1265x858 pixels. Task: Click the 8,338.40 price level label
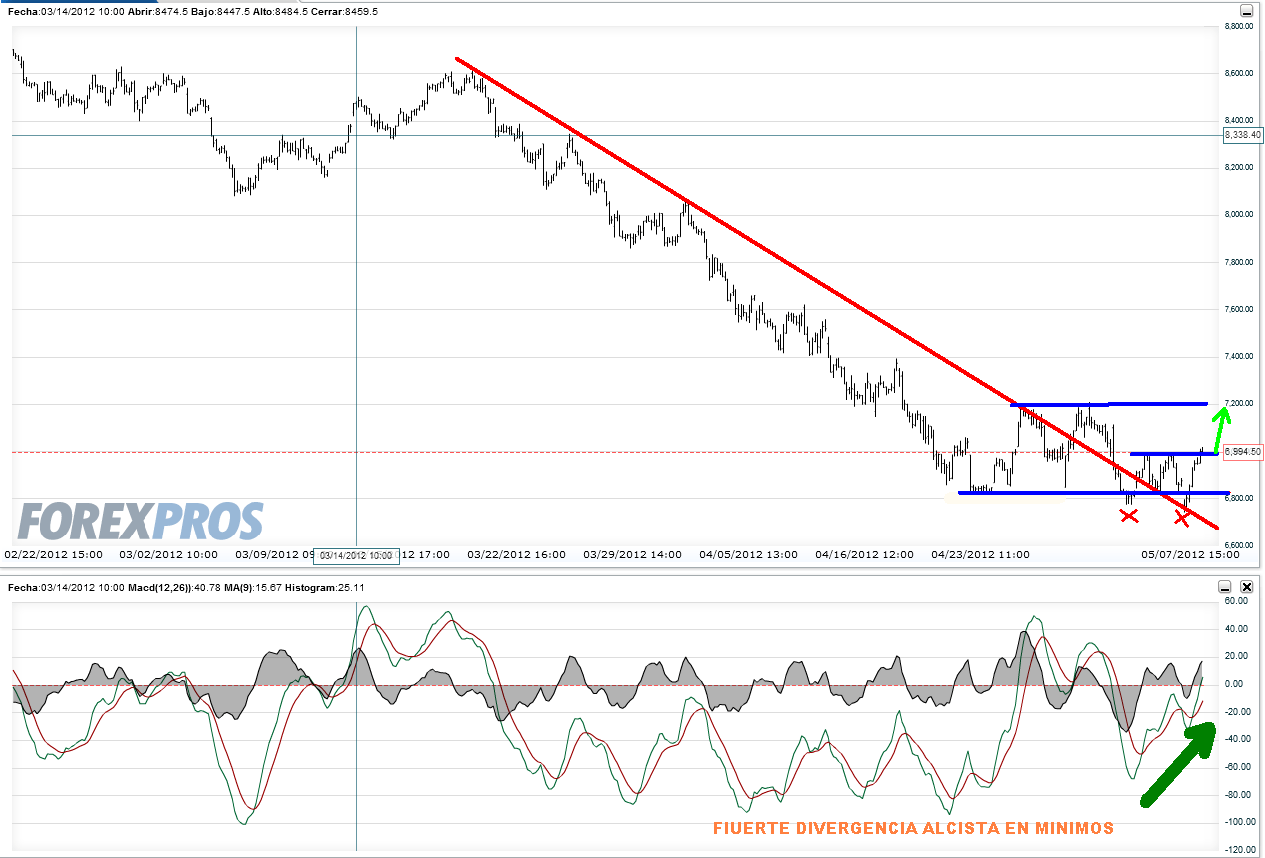pyautogui.click(x=1242, y=135)
